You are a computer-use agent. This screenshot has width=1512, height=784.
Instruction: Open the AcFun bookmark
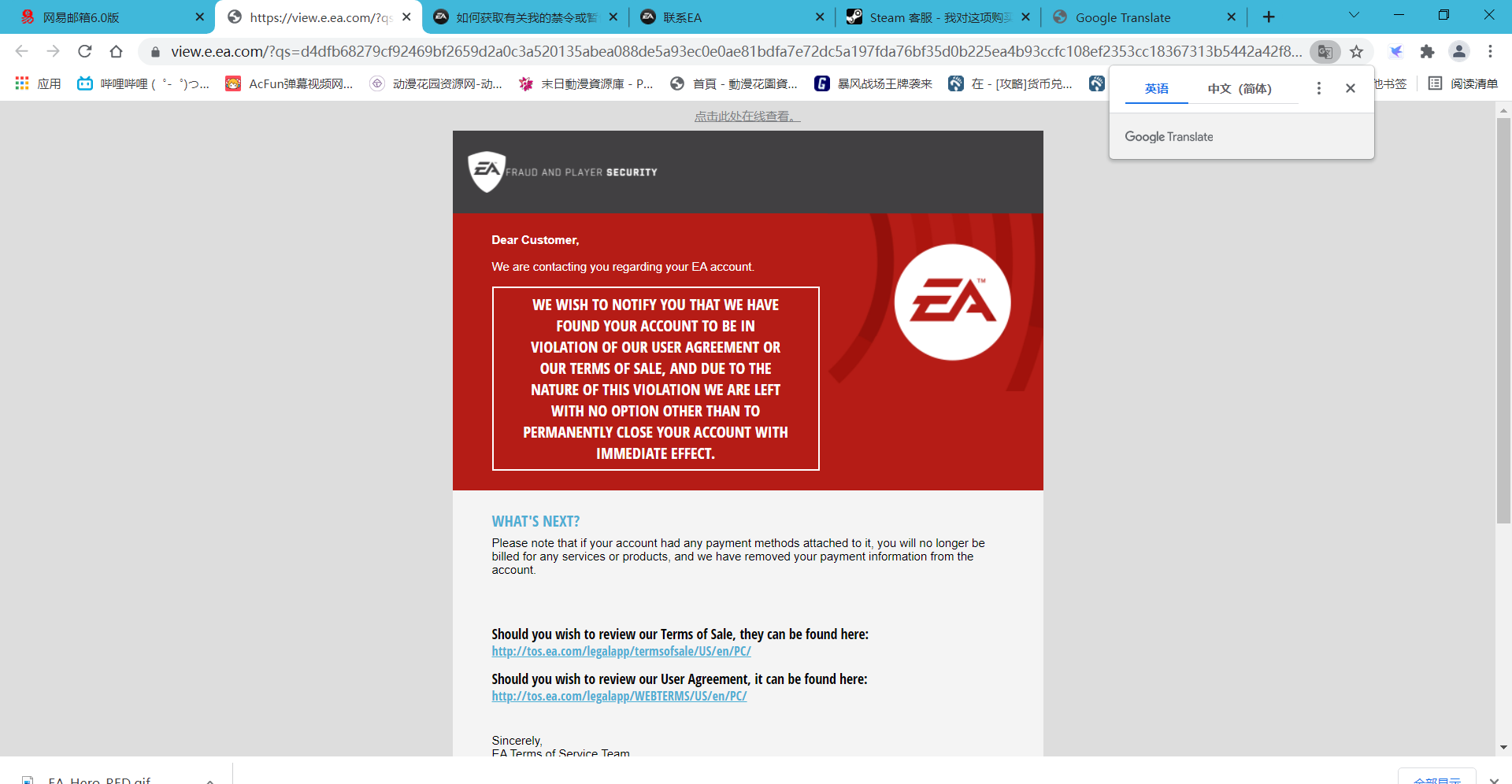coord(289,83)
